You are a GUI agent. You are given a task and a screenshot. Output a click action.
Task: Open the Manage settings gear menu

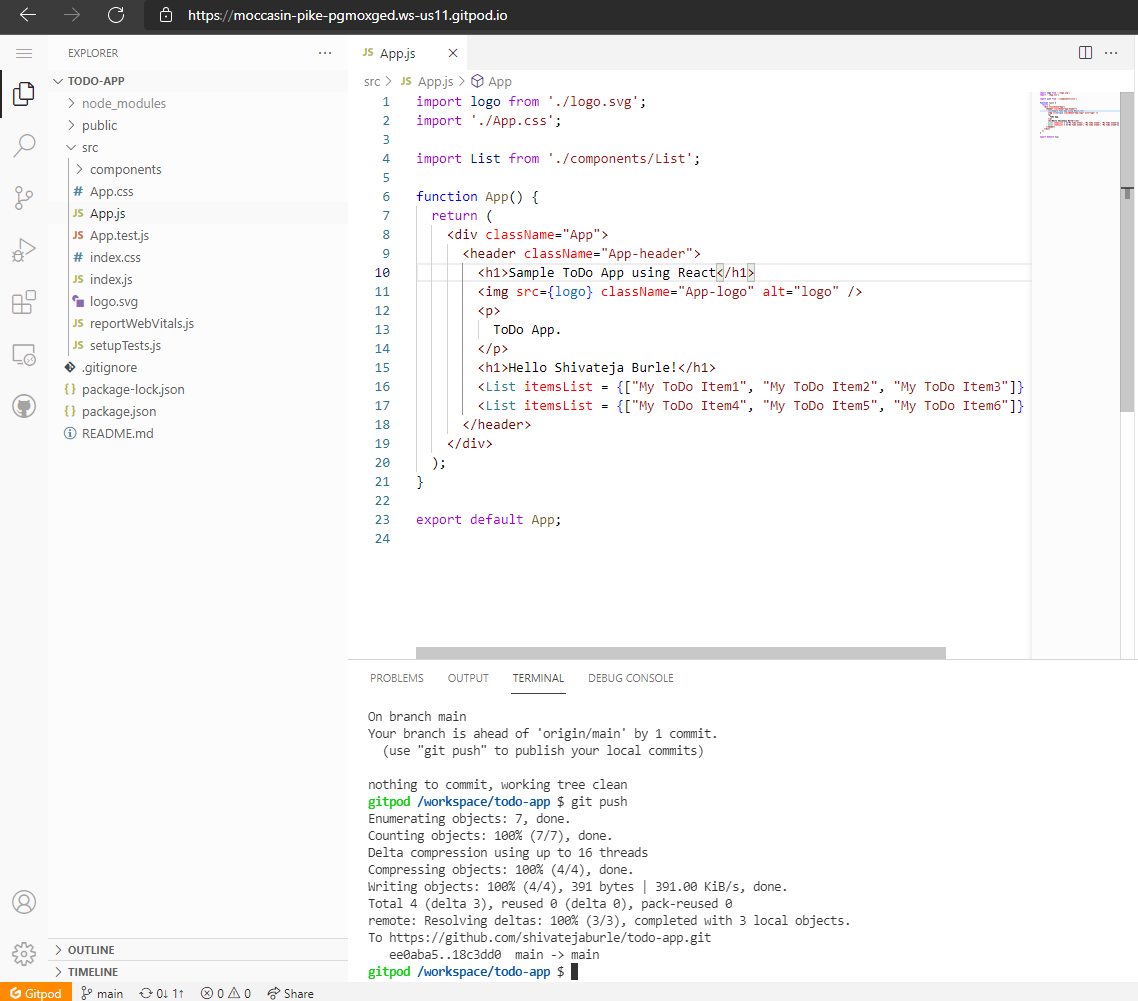click(24, 954)
